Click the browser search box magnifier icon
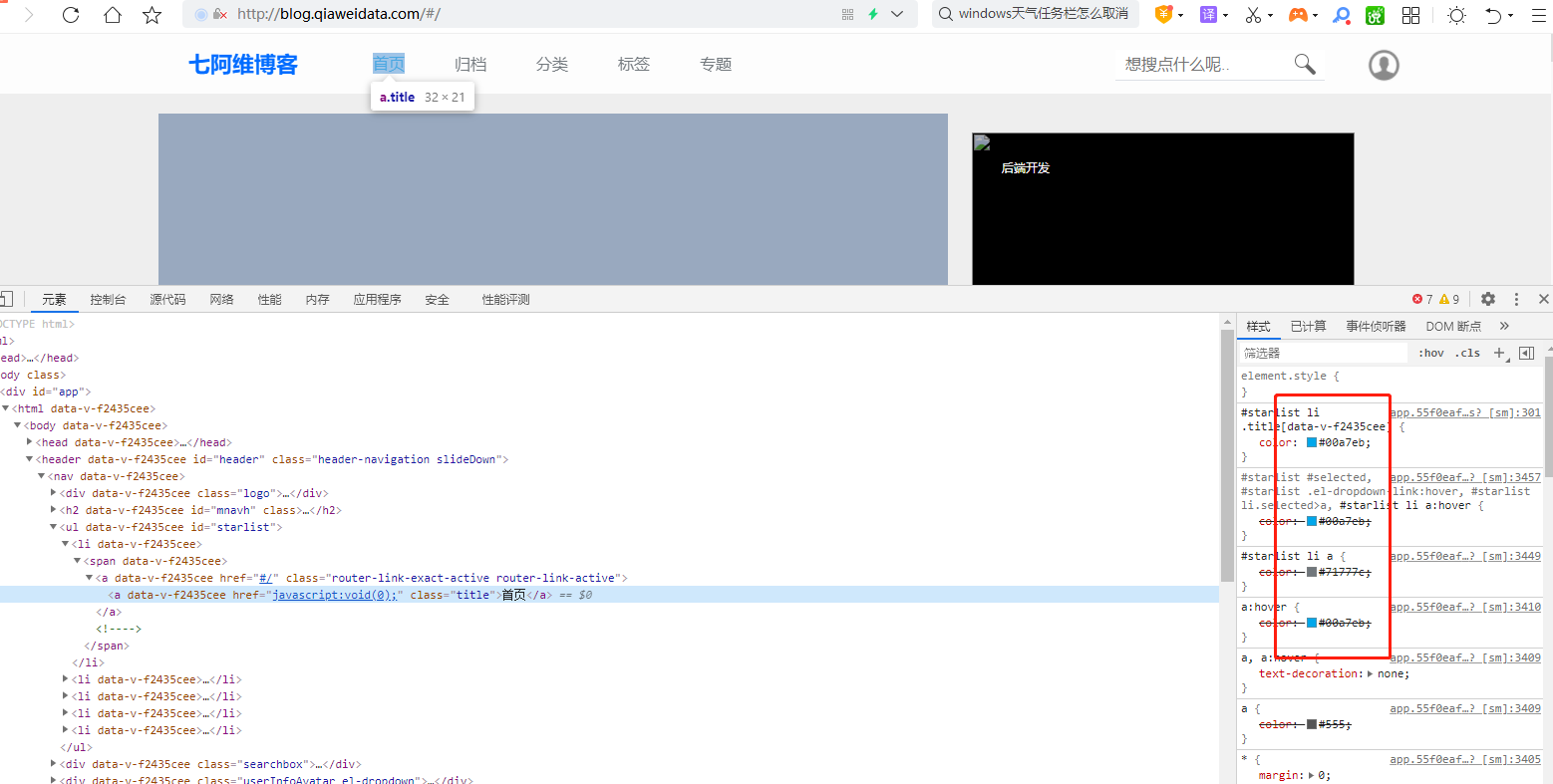The width and height of the screenshot is (1553, 784). click(945, 14)
